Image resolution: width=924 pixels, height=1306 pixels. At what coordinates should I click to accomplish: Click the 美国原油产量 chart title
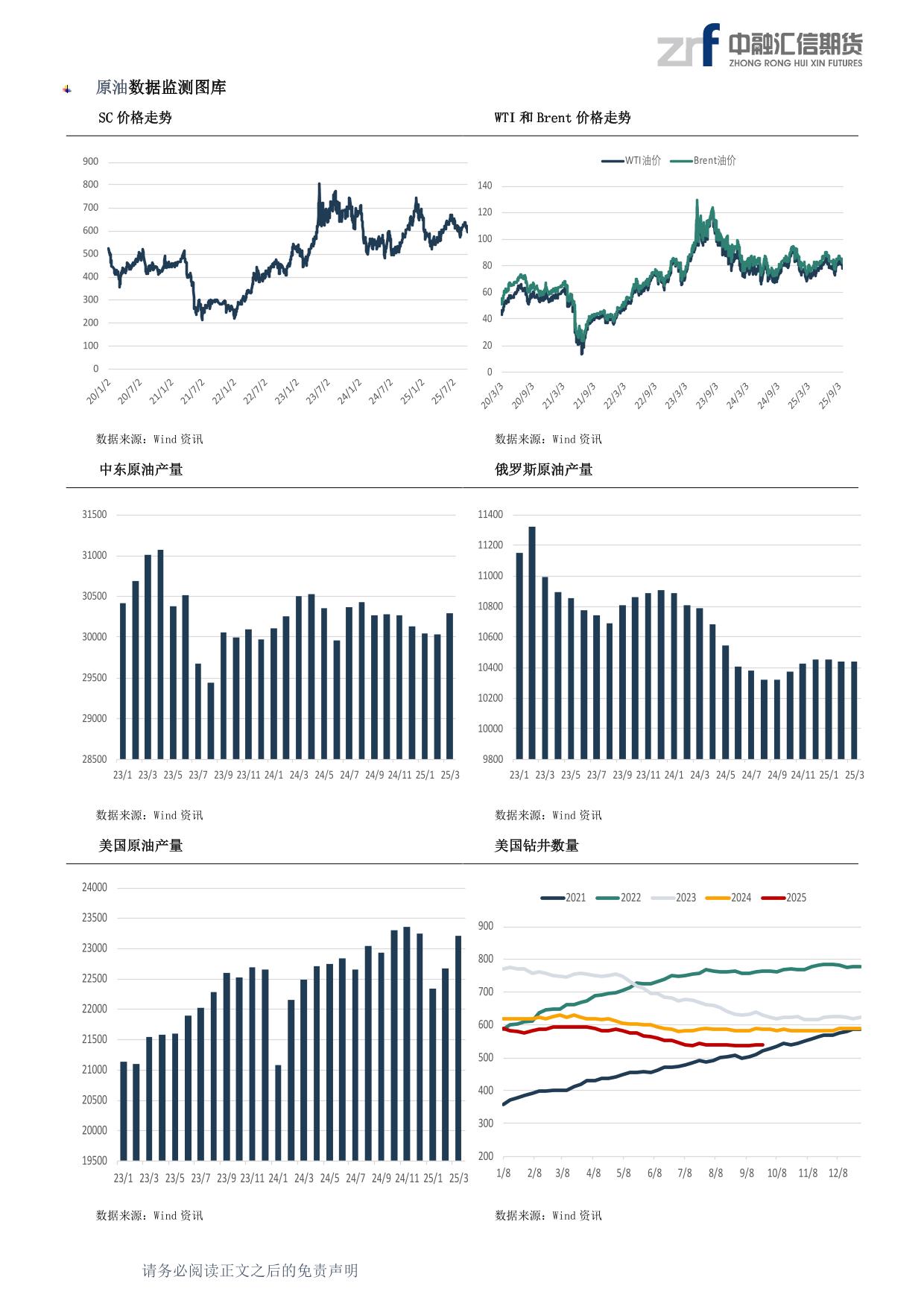coord(141,846)
